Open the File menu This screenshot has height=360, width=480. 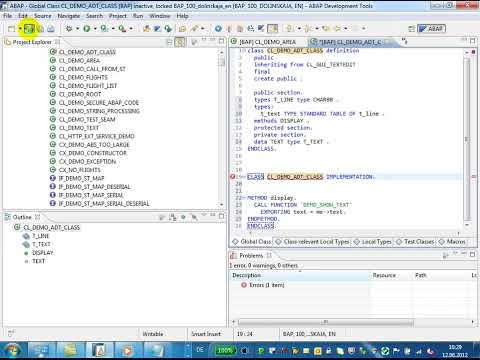pos(7,16)
